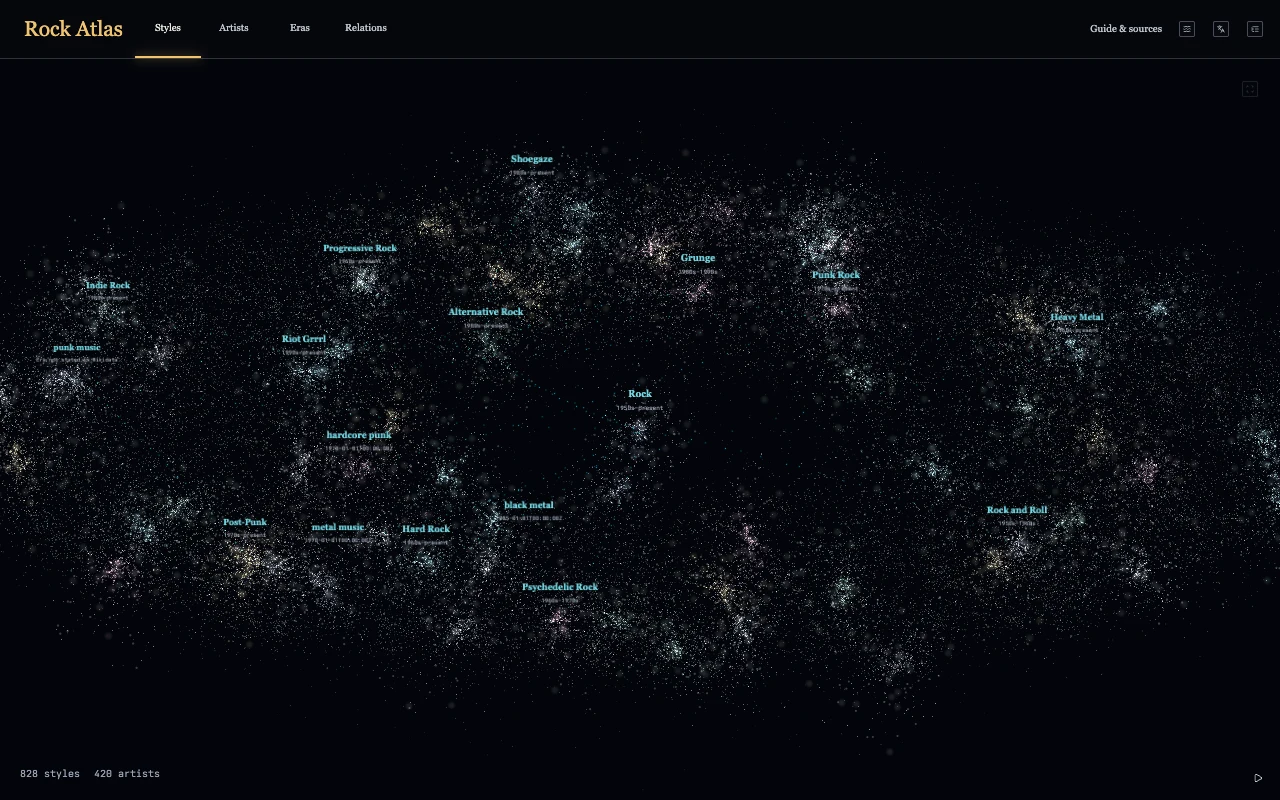Select the Post-Punk label
1280x800 pixels.
pos(245,522)
